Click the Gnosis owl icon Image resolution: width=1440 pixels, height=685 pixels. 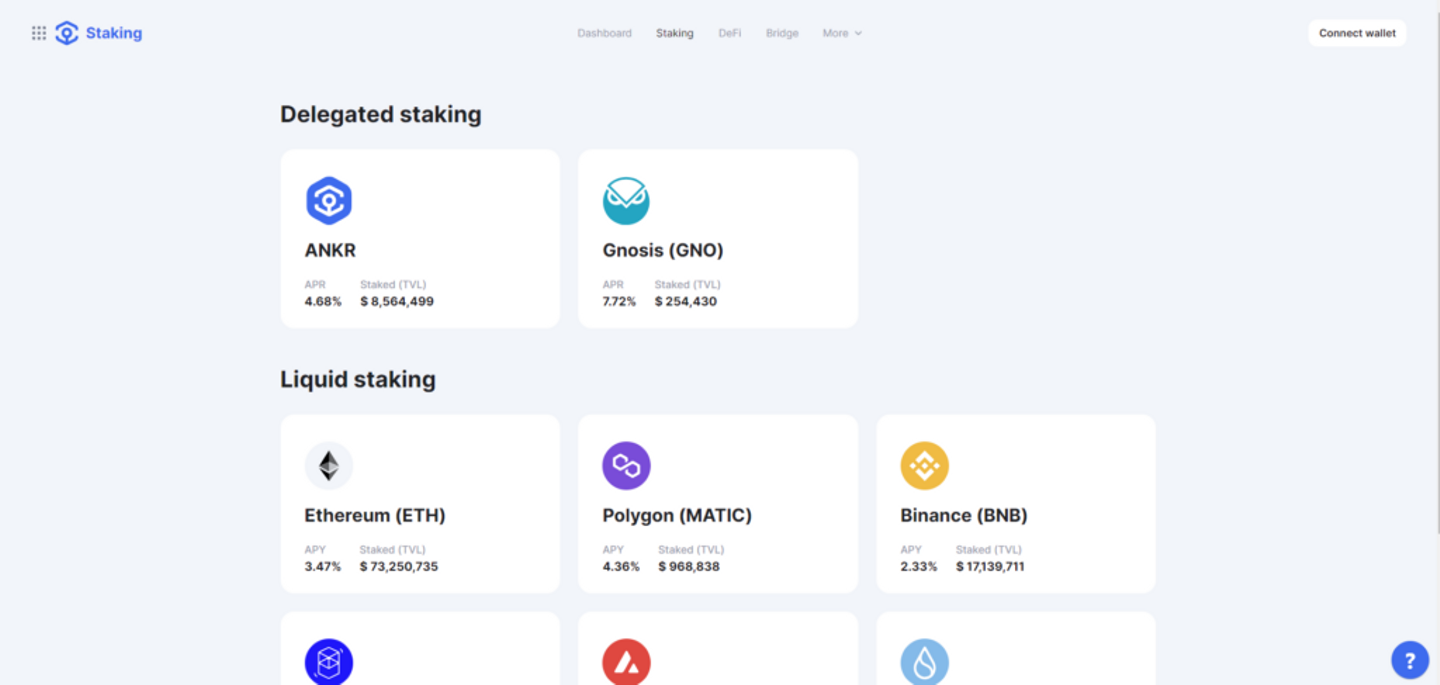click(626, 201)
